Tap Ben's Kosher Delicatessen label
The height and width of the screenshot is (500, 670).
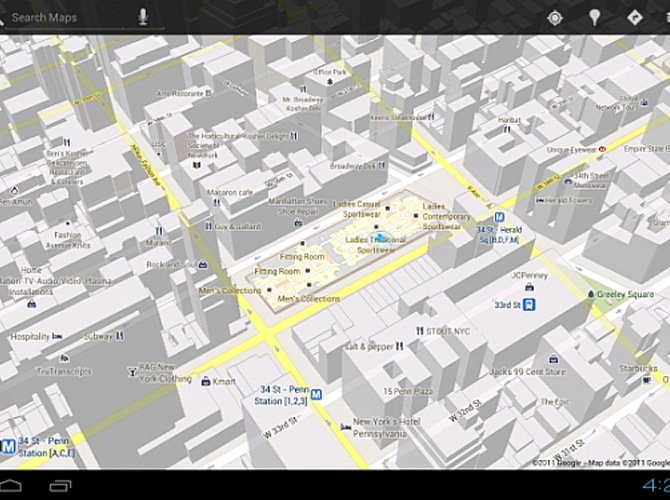(x=67, y=168)
